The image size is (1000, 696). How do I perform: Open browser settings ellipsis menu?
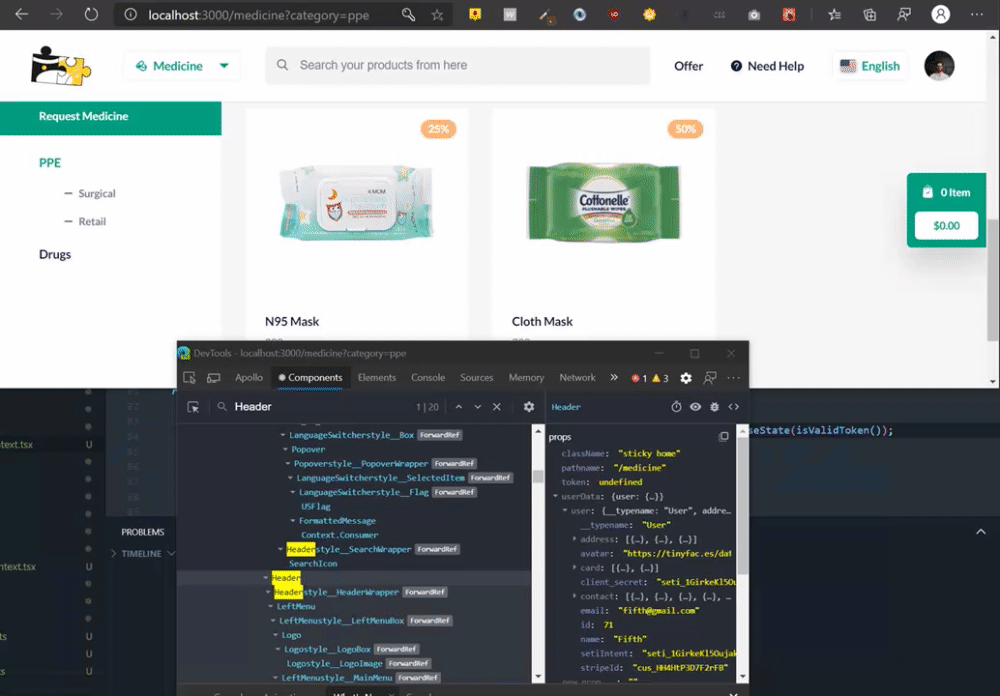976,14
